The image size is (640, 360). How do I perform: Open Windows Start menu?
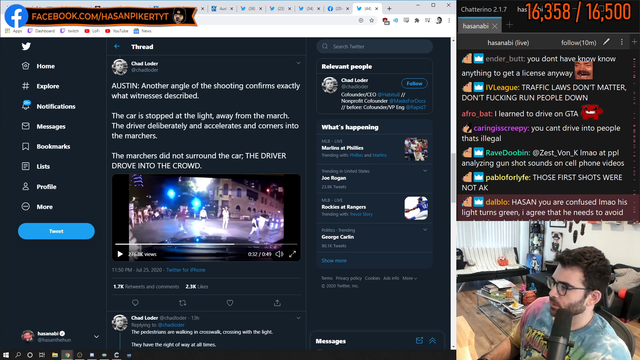(6, 355)
